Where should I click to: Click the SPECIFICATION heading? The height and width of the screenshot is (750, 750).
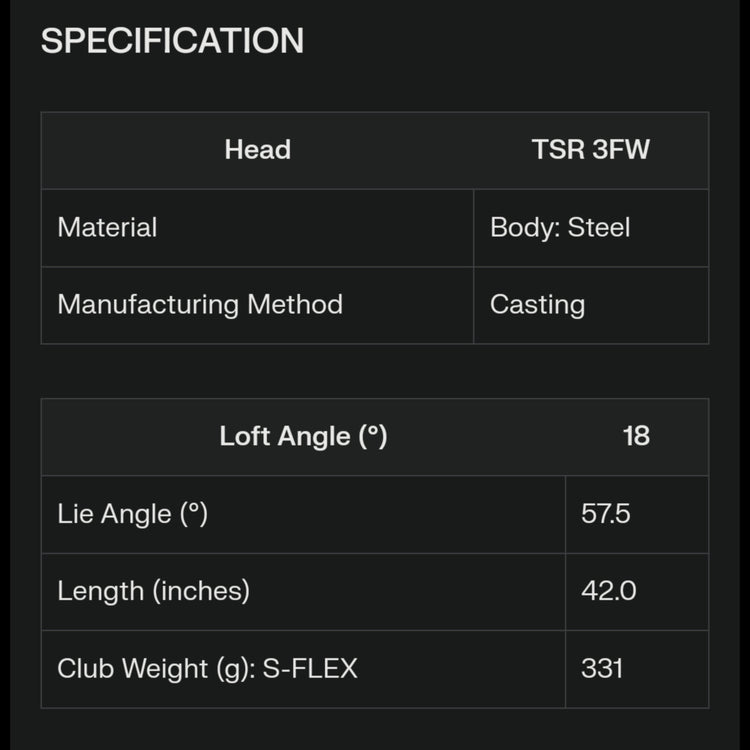172,41
